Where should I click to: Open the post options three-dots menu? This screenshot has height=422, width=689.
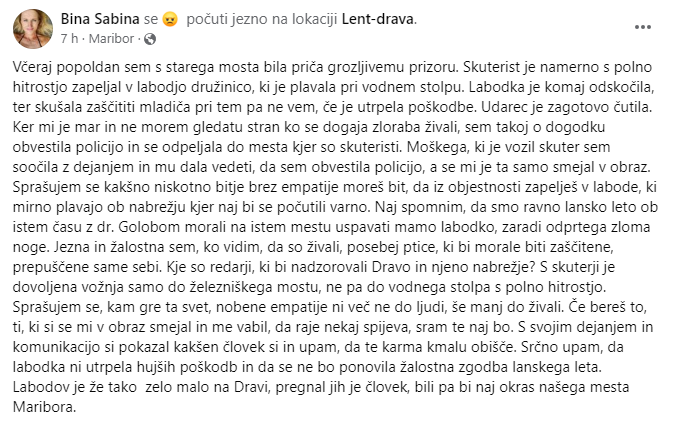[x=642, y=27]
